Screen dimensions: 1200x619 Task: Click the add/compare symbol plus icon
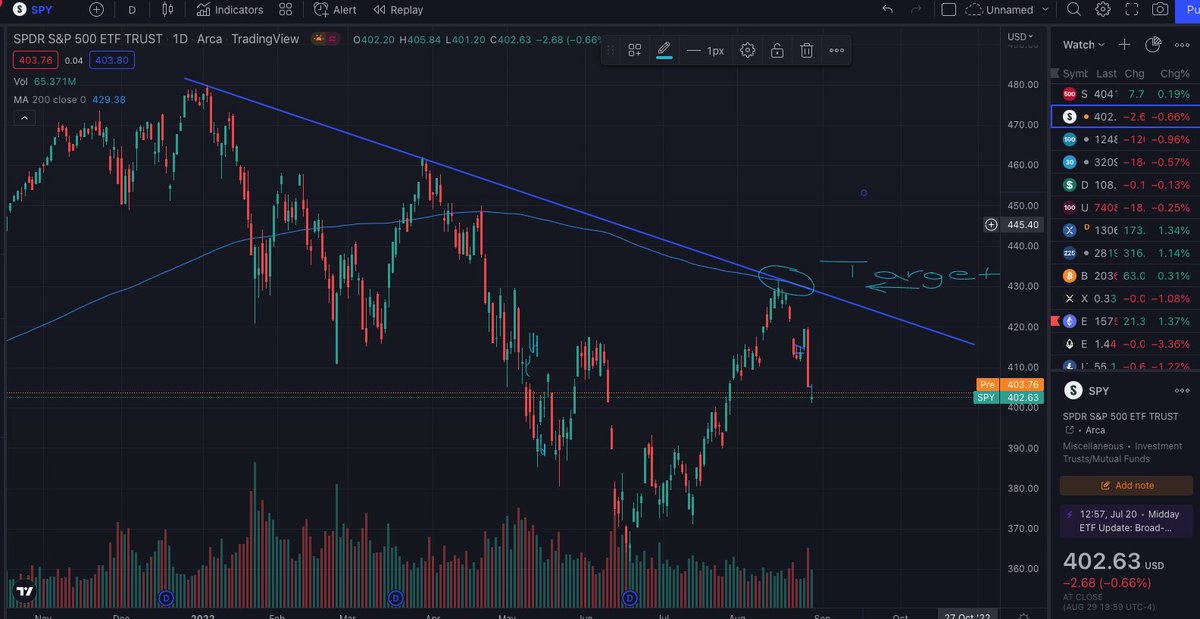[96, 9]
